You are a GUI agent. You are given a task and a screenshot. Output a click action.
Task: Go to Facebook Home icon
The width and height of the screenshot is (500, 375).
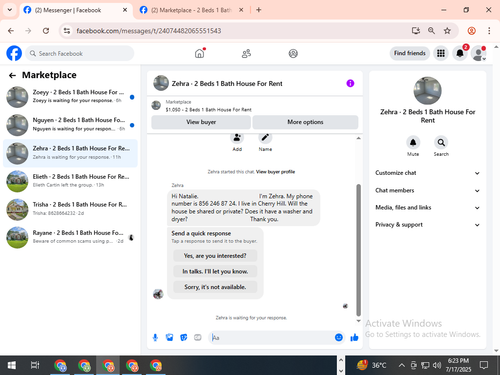(x=200, y=53)
